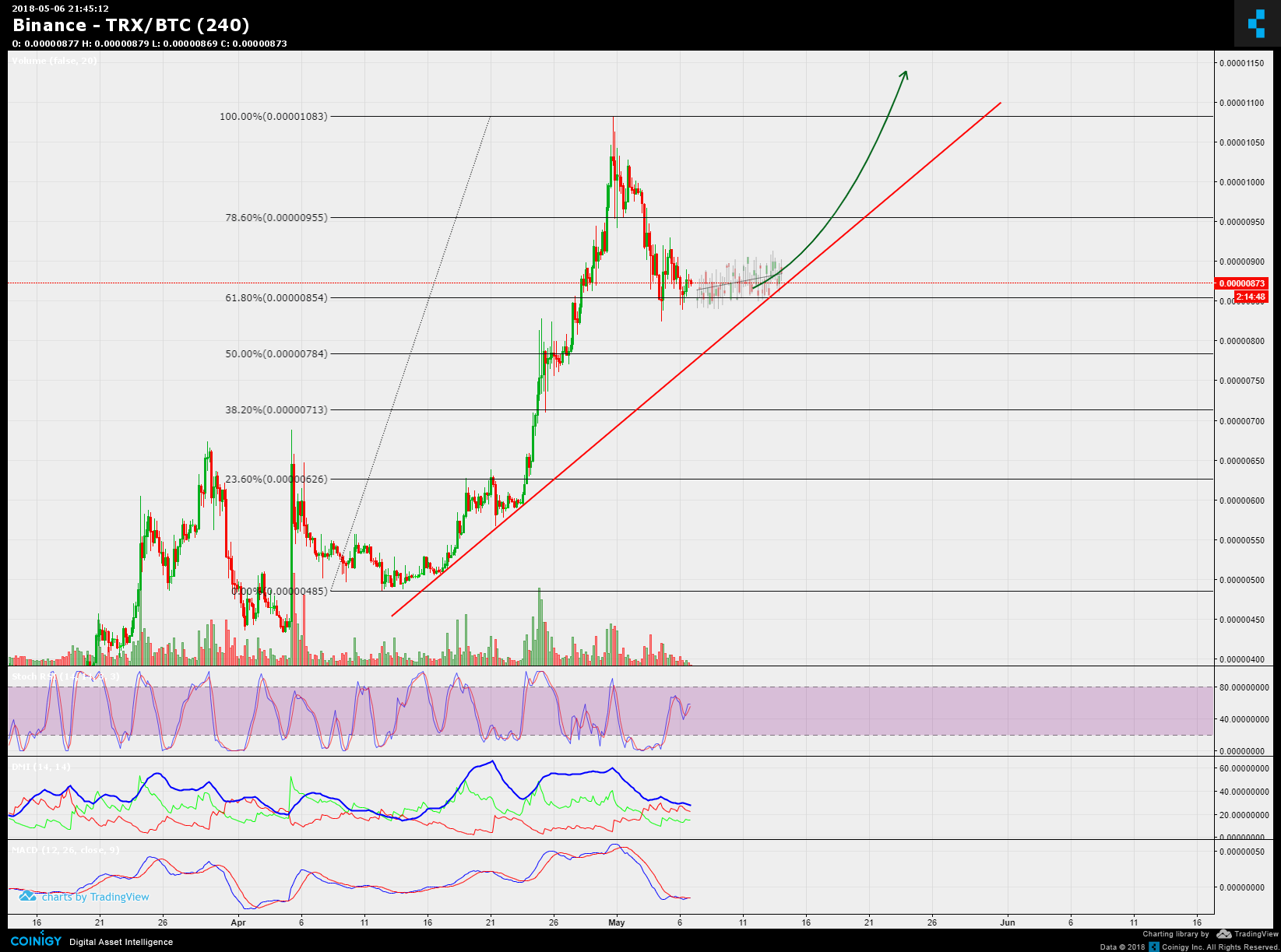The height and width of the screenshot is (952, 1281).
Task: Click the May date axis label
Action: click(x=616, y=922)
